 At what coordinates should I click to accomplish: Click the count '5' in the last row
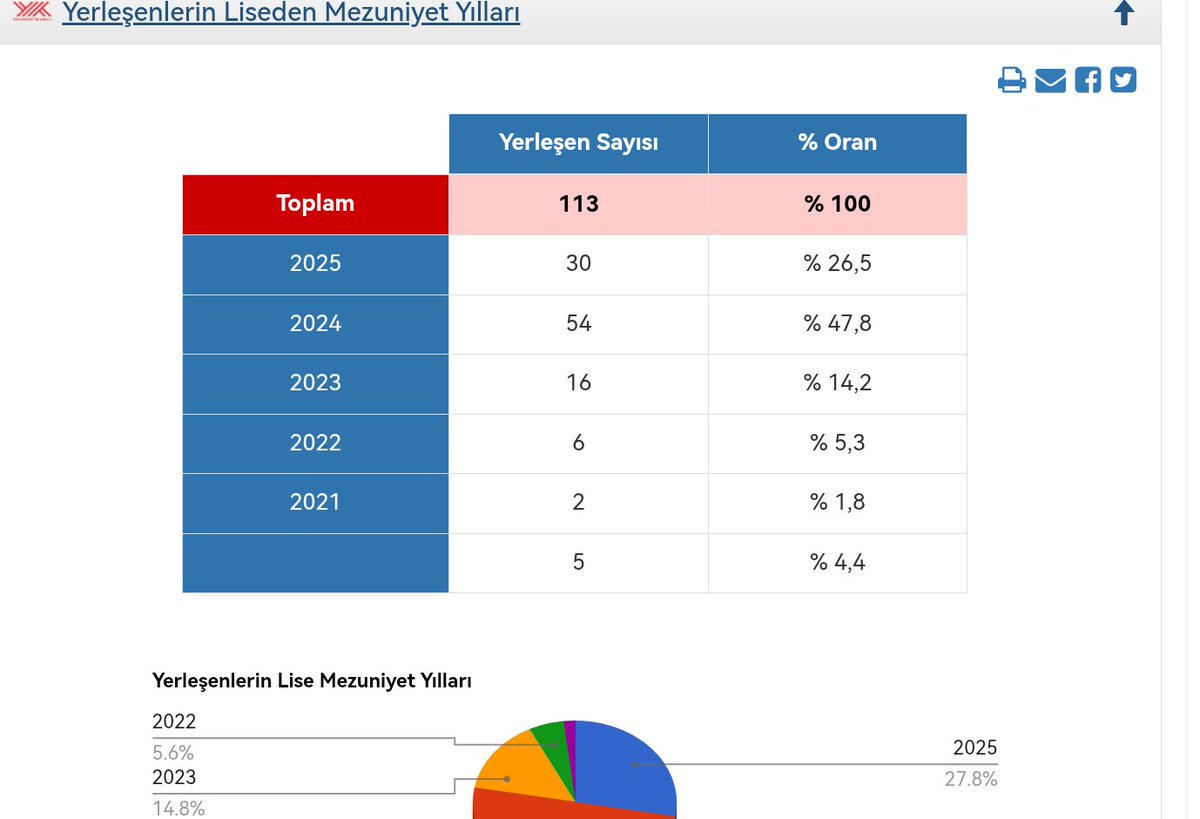pos(579,562)
